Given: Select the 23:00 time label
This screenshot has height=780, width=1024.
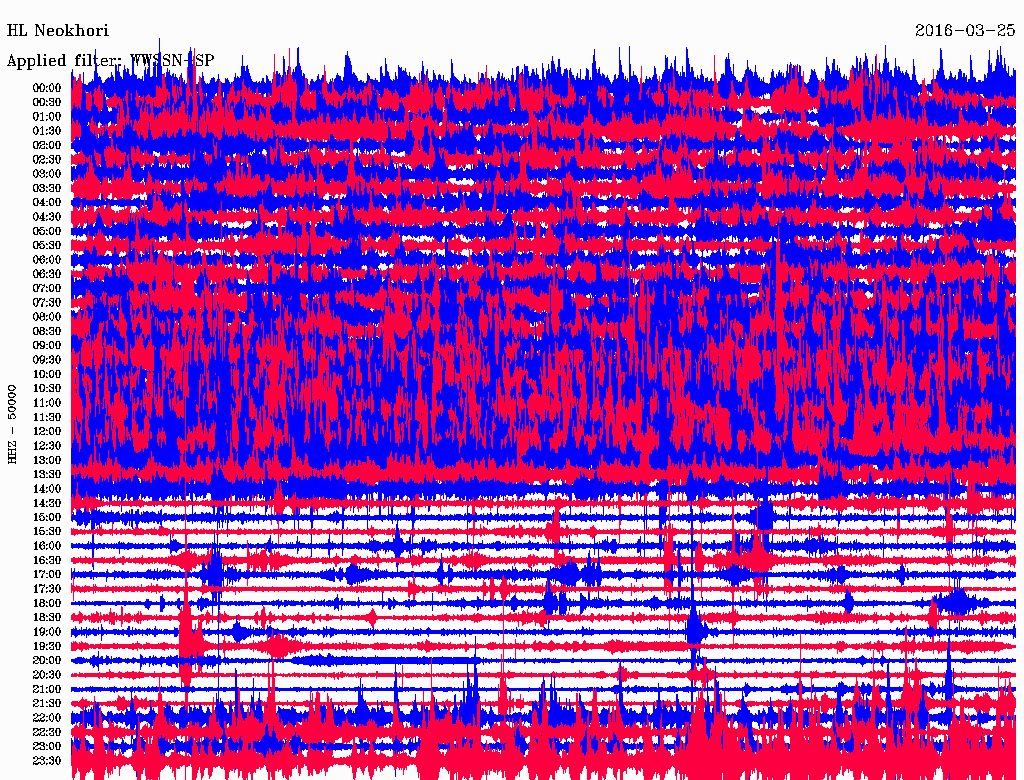Looking at the screenshot, I should click(x=47, y=747).
